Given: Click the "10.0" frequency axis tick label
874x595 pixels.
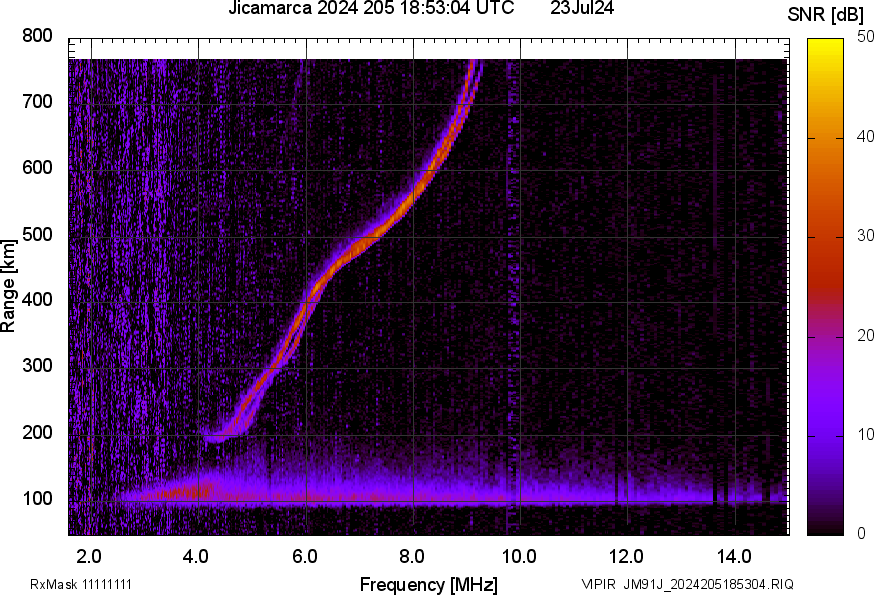Looking at the screenshot, I should point(517,555).
